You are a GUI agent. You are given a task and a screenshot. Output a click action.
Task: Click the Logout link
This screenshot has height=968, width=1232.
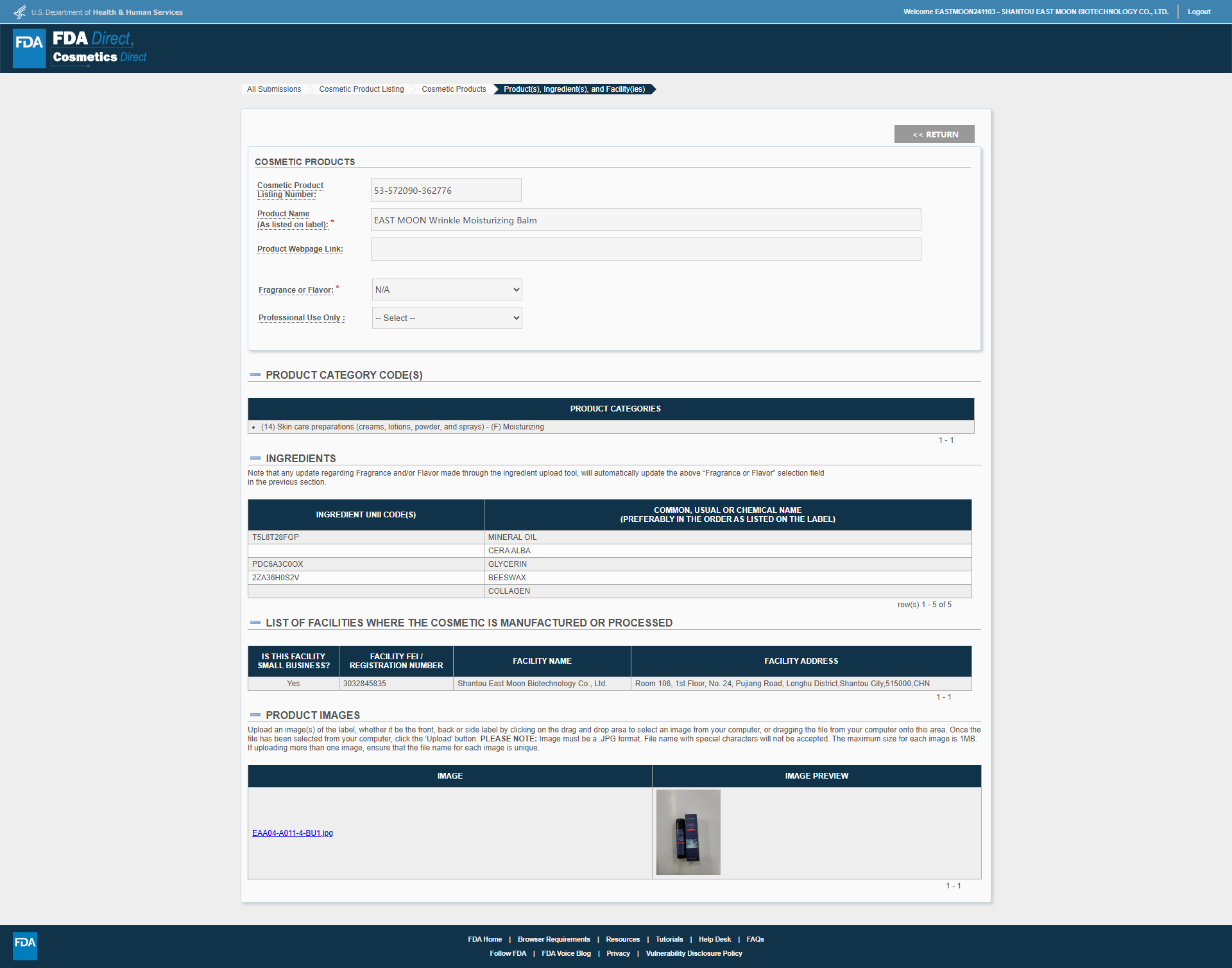[1199, 12]
